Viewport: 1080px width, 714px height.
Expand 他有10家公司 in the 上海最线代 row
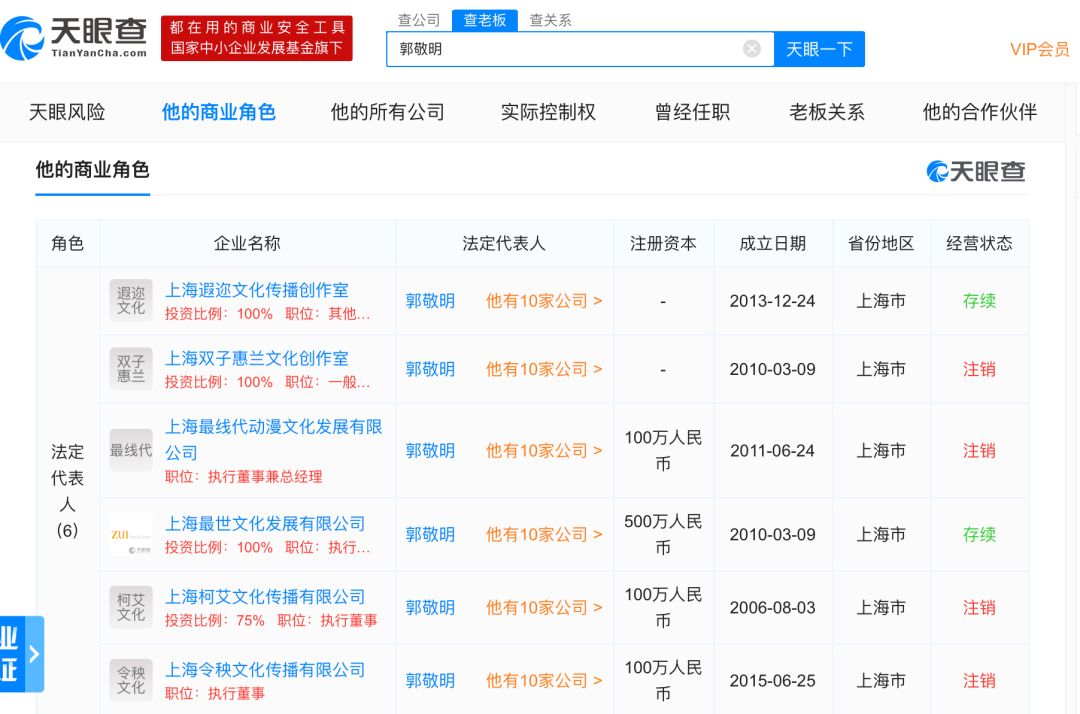[x=544, y=450]
